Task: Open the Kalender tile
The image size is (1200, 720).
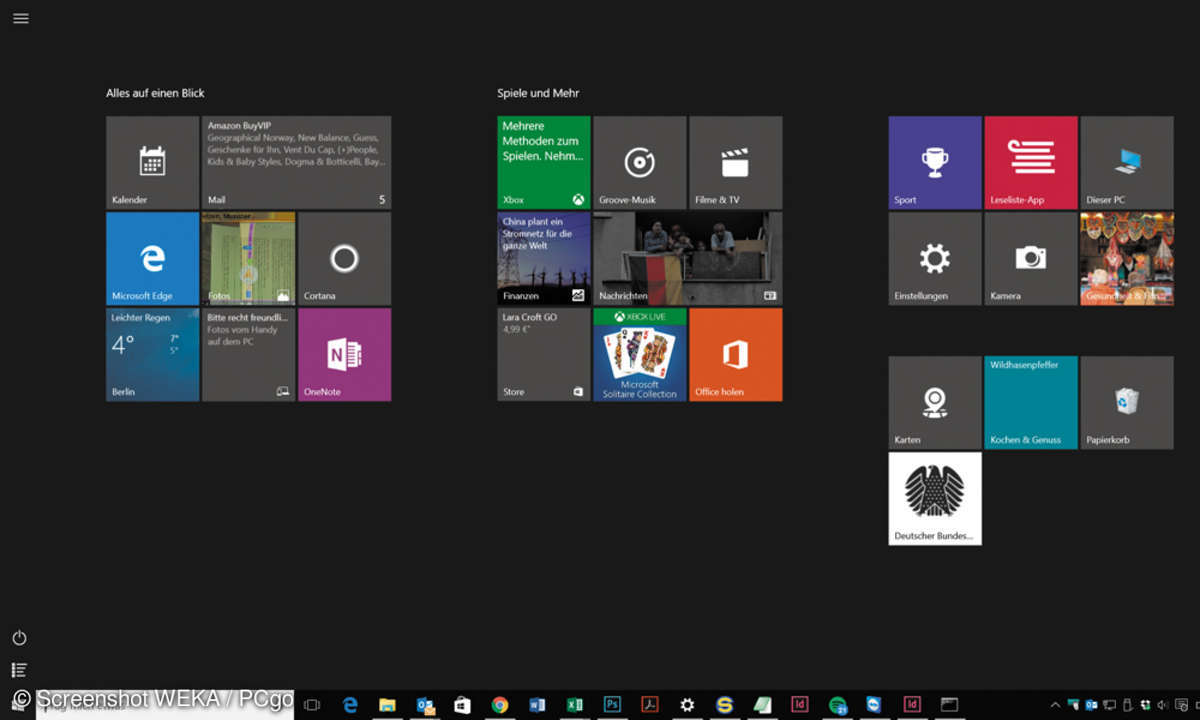Action: pos(153,162)
